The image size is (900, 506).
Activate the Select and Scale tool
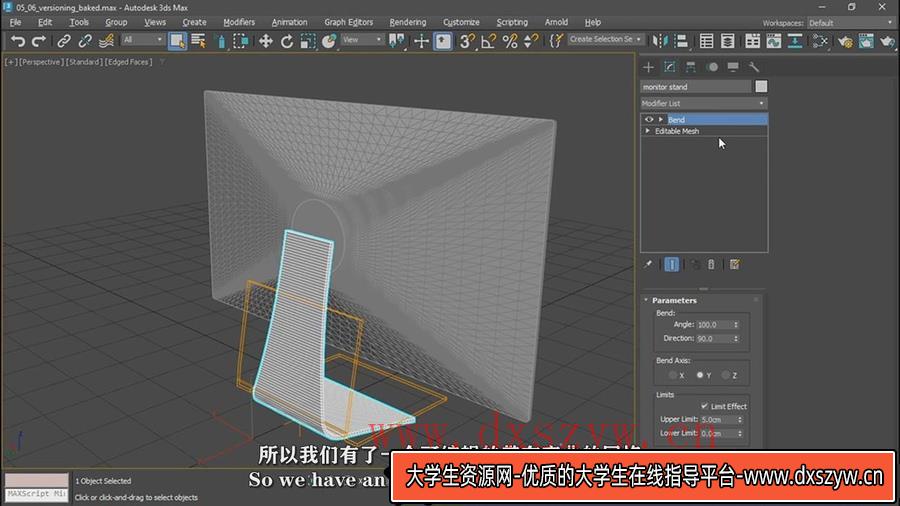coord(308,41)
